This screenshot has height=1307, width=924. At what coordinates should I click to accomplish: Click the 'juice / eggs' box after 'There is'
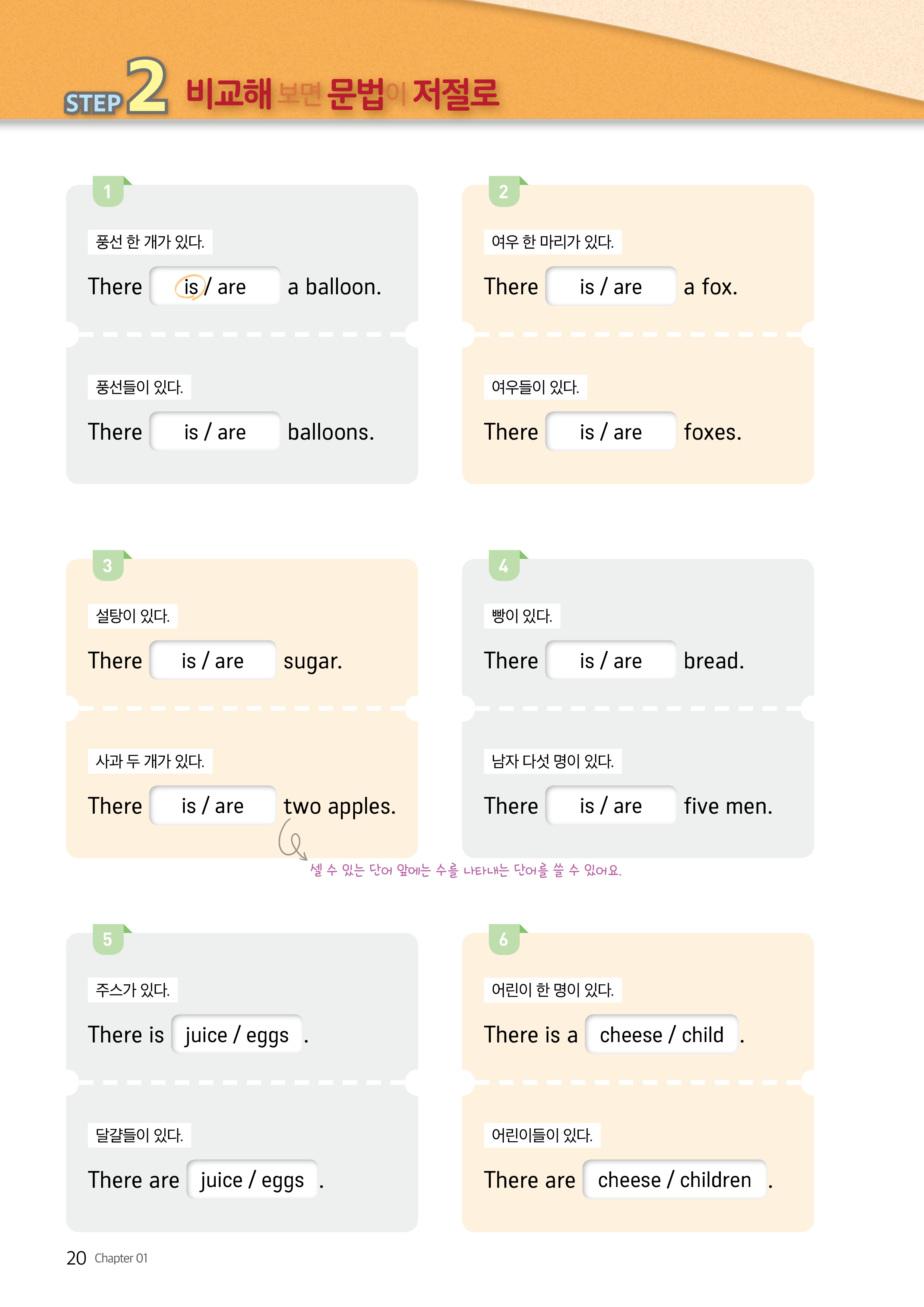pos(237,1035)
